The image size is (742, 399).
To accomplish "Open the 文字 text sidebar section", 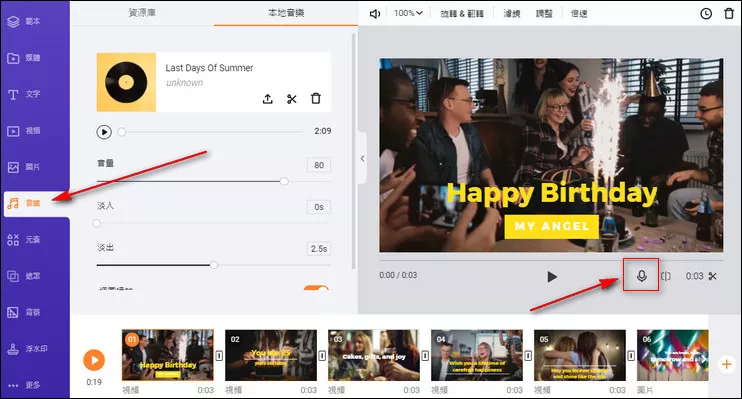I will 25,94.
